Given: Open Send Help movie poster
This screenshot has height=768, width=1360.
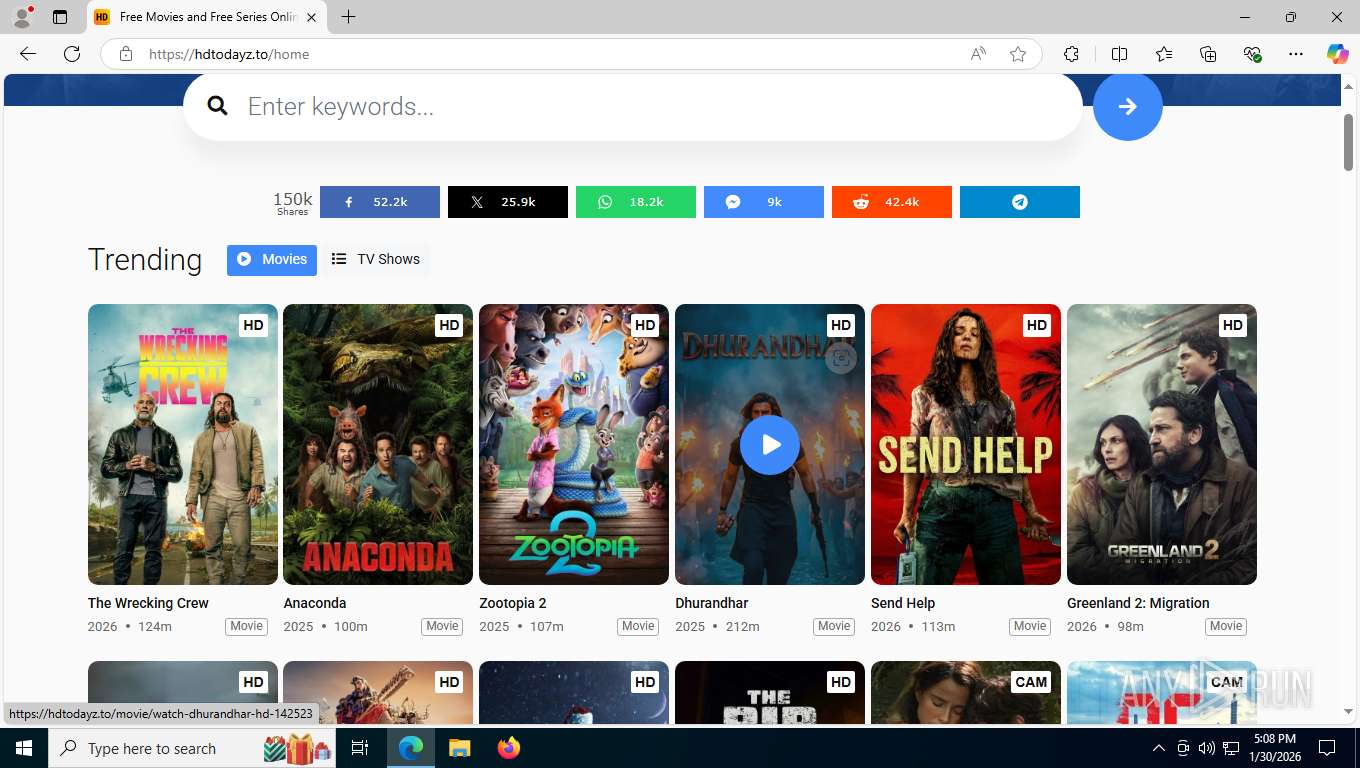Looking at the screenshot, I should pos(966,444).
